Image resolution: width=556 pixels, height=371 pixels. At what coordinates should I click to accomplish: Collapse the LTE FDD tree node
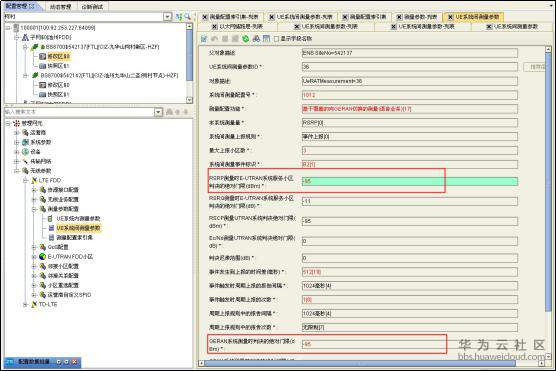click(25, 180)
